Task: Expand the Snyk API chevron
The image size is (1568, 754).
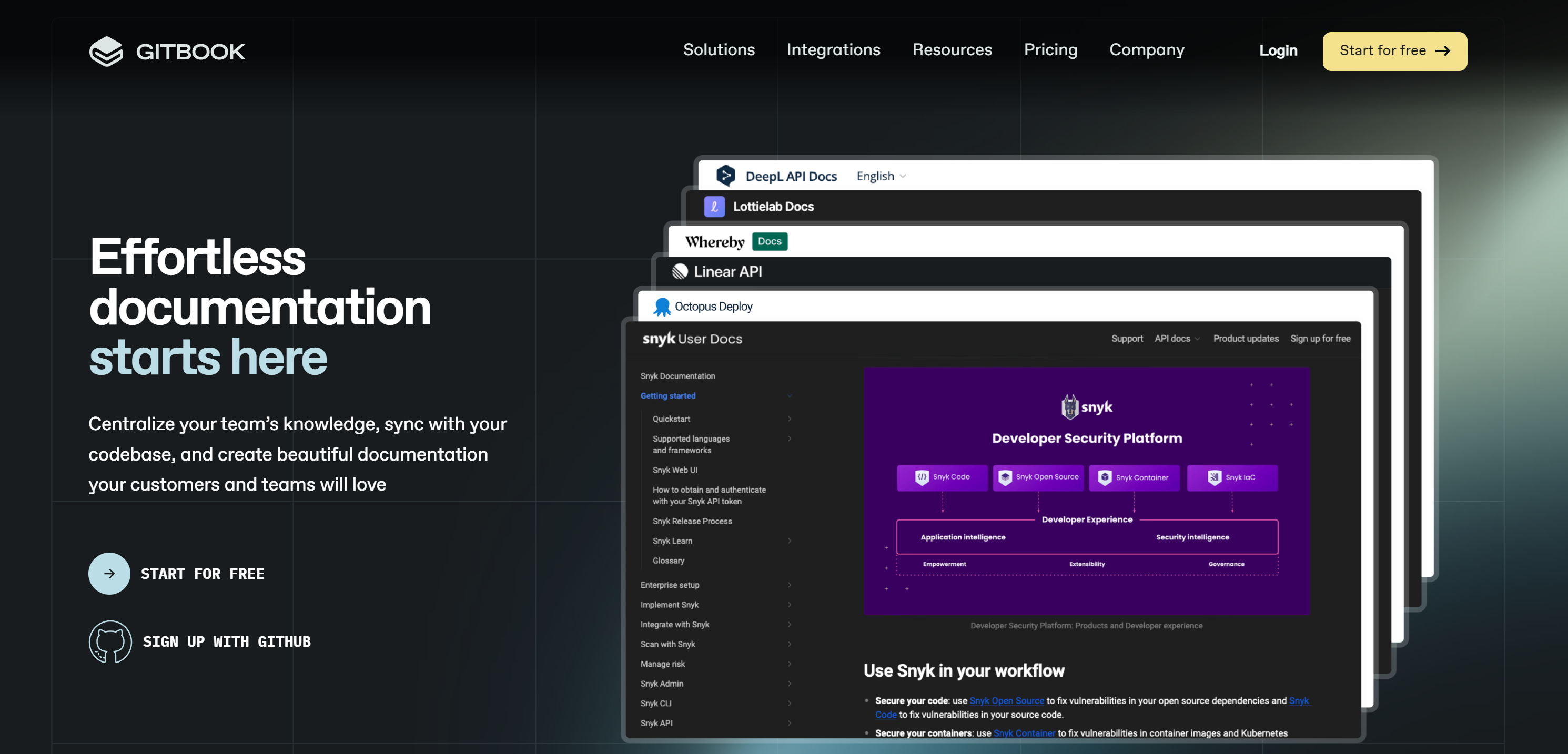Action: click(x=790, y=723)
